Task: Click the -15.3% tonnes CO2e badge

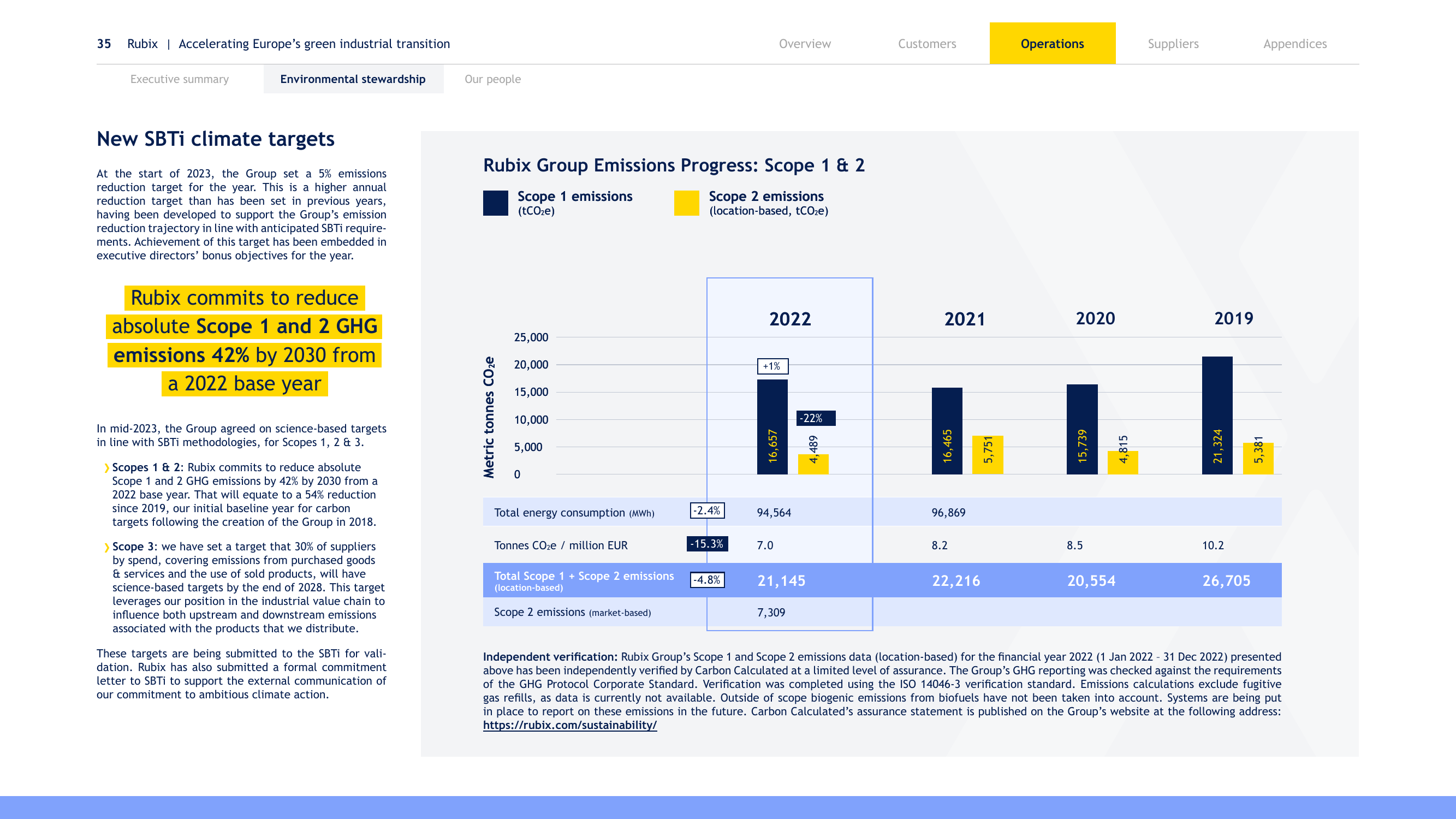Action: pyautogui.click(x=707, y=544)
